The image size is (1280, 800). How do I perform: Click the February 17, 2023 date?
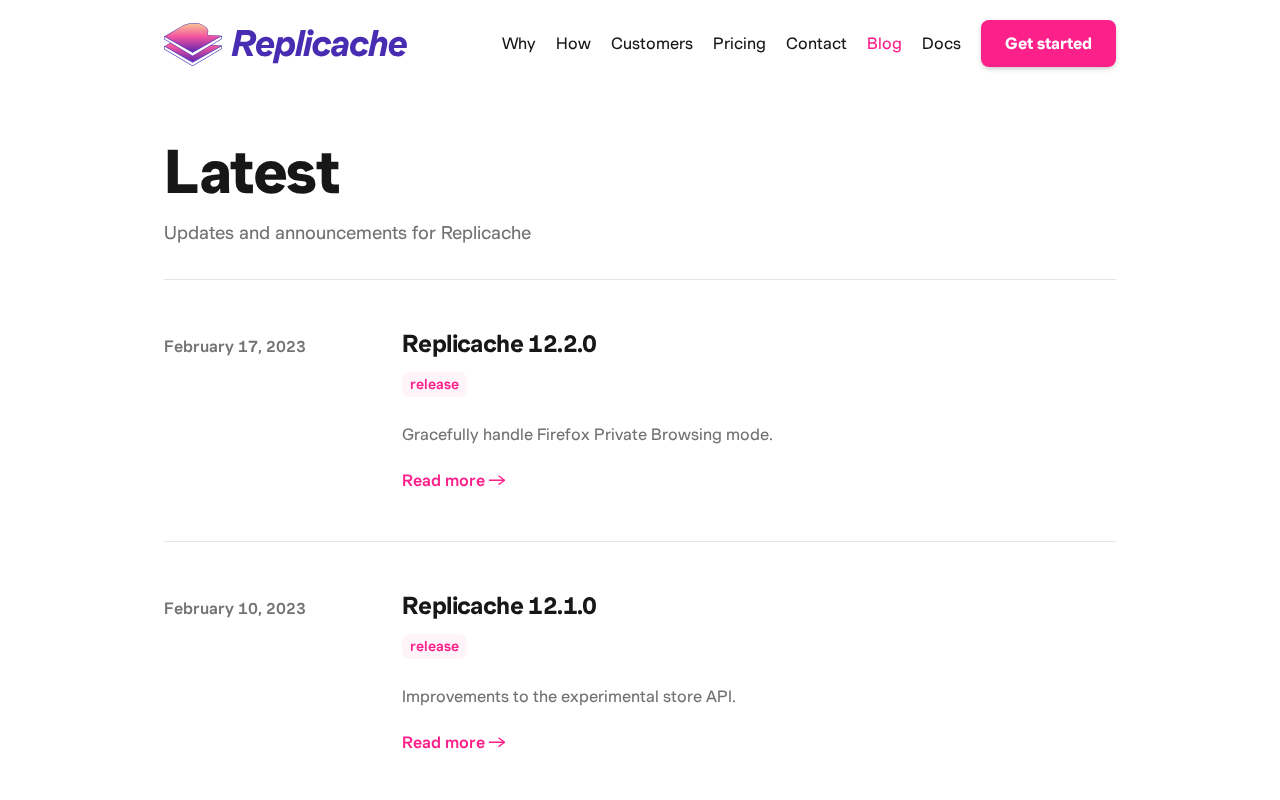[235, 347]
